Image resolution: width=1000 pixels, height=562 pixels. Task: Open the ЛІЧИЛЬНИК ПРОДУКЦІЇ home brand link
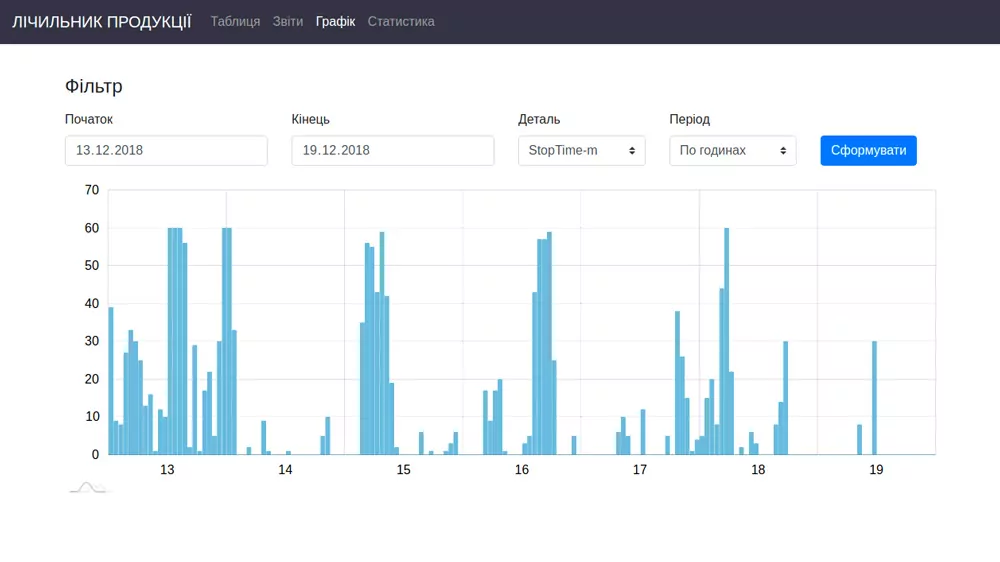tap(101, 22)
